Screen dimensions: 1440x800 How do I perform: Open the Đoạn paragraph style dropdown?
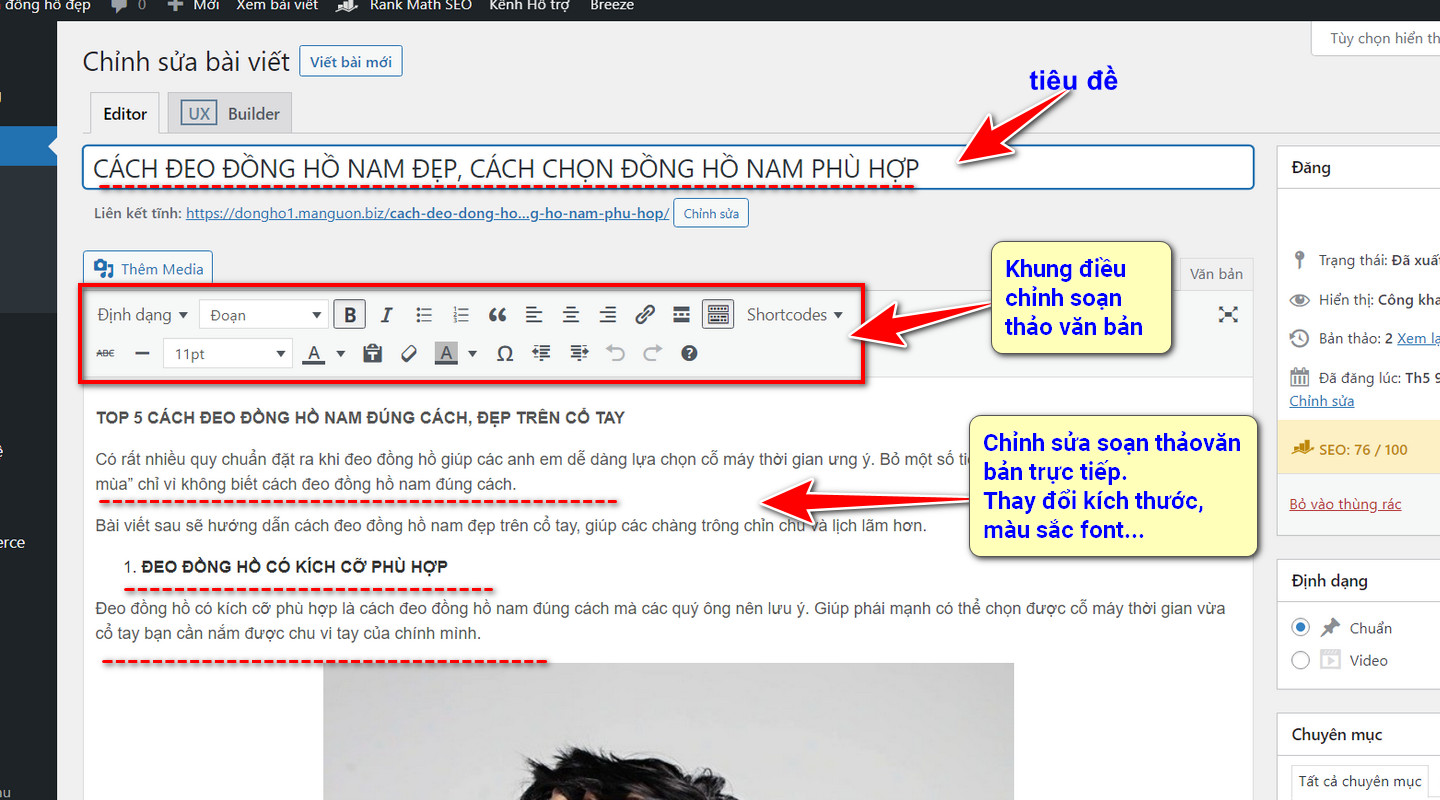pyautogui.click(x=264, y=315)
